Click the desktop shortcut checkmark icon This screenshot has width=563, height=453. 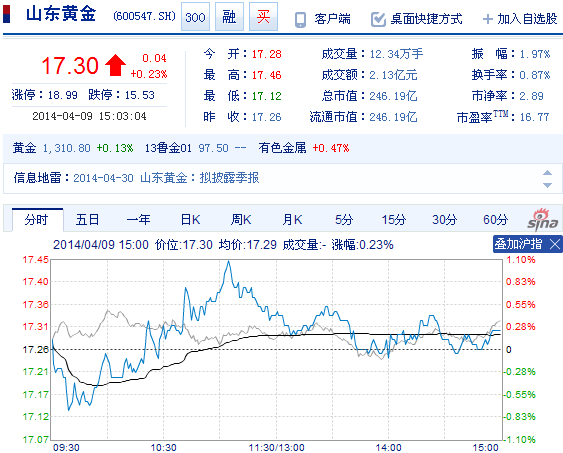(378, 19)
